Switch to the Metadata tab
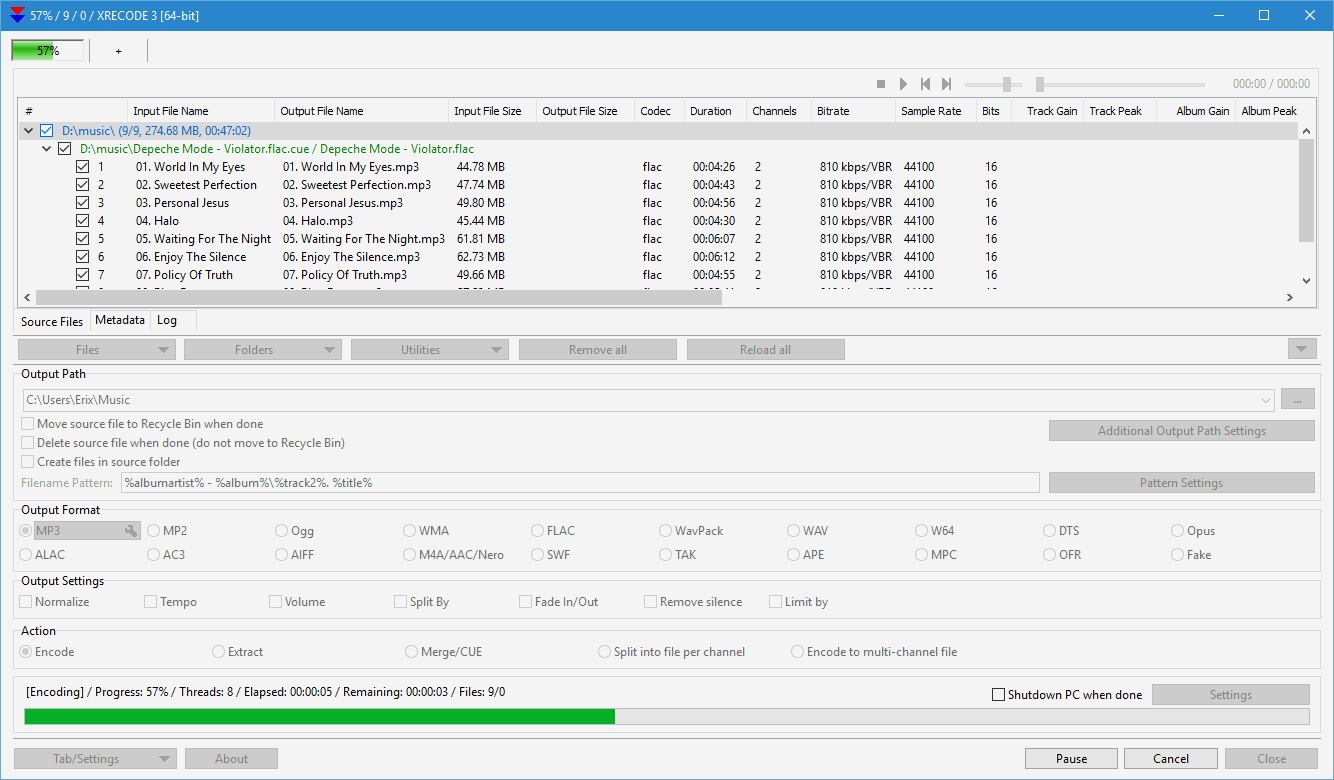 (x=119, y=320)
